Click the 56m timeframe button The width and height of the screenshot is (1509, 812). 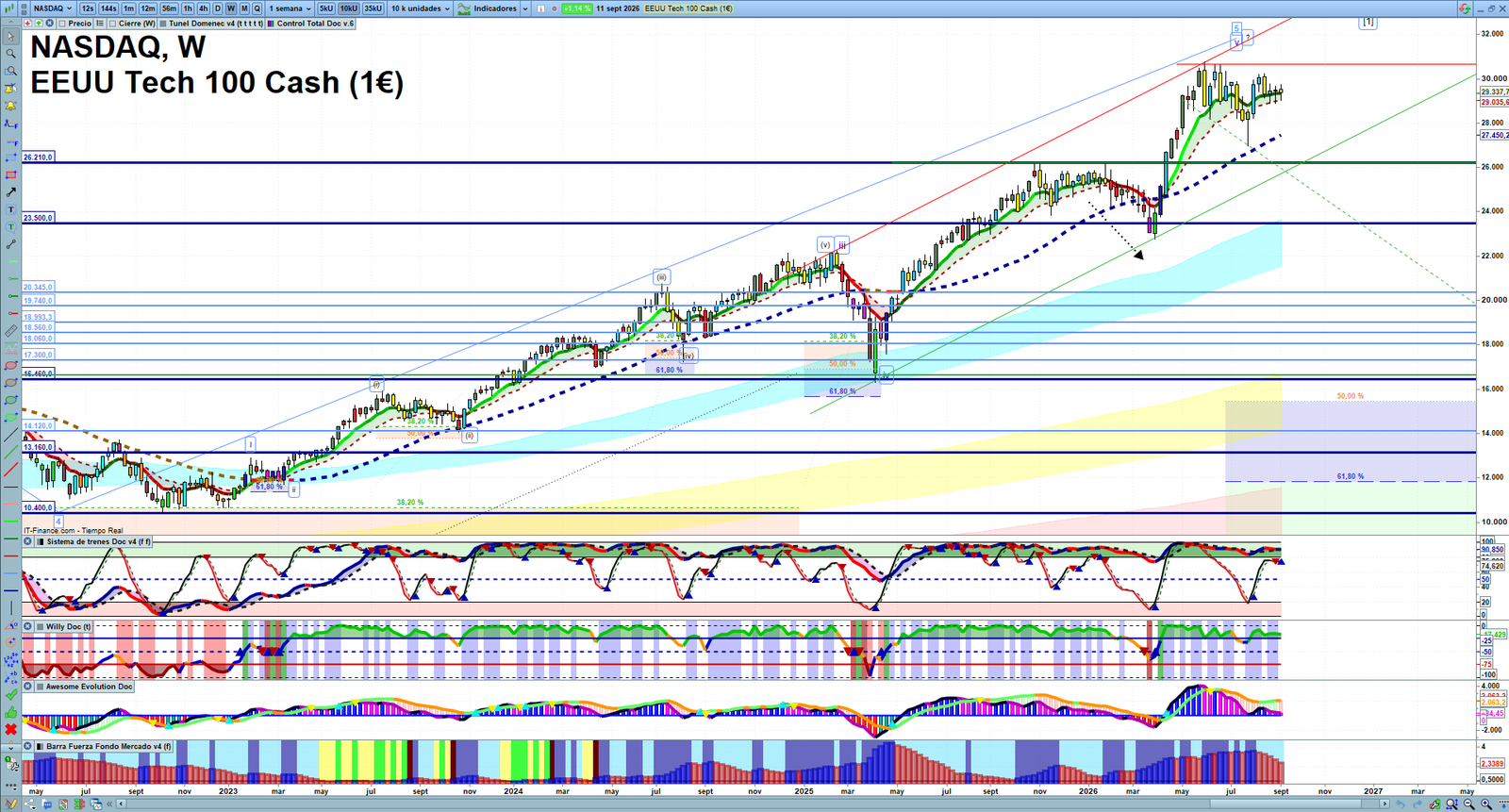[x=169, y=8]
